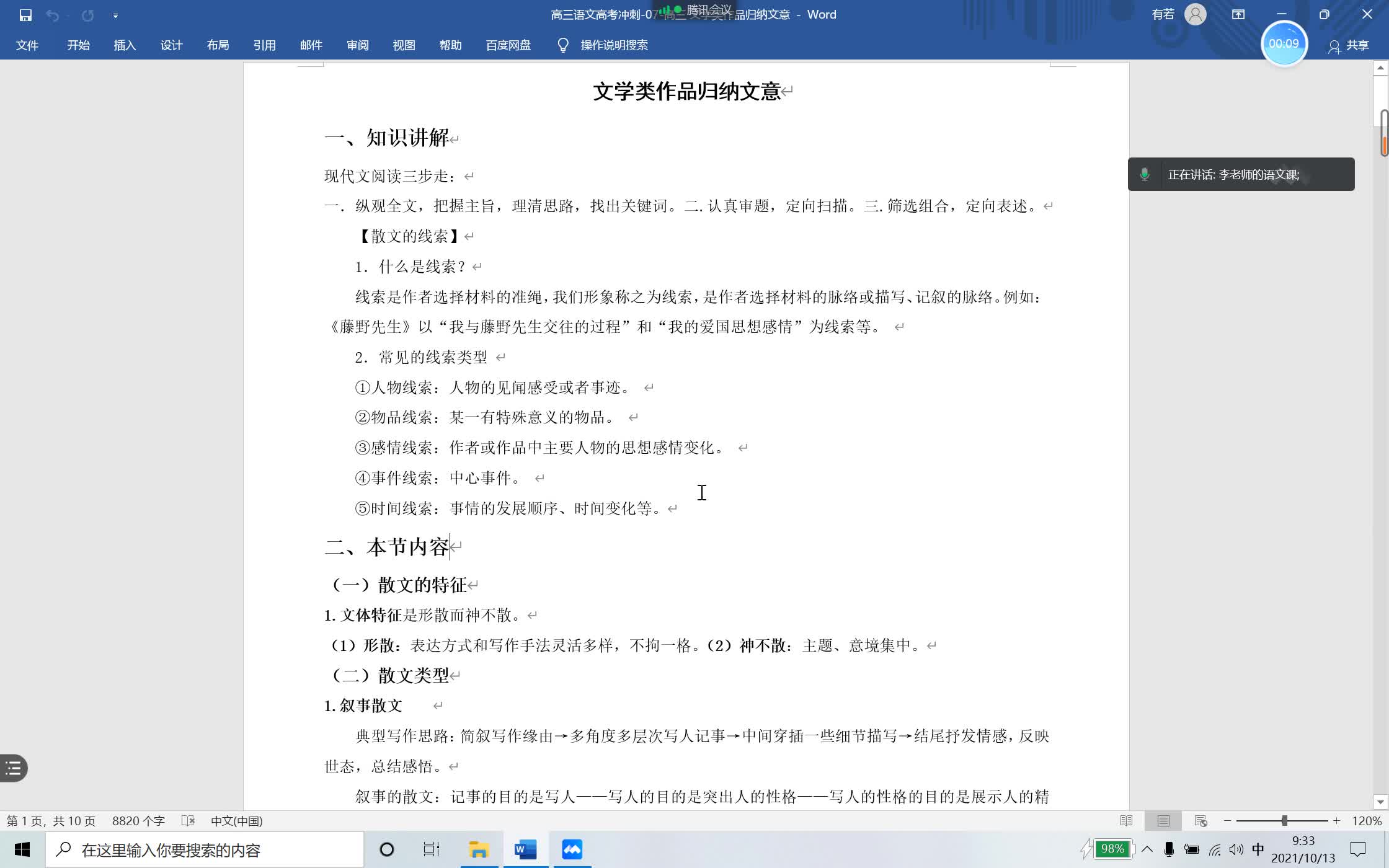Click the Windows taskbar search box

[x=205, y=850]
